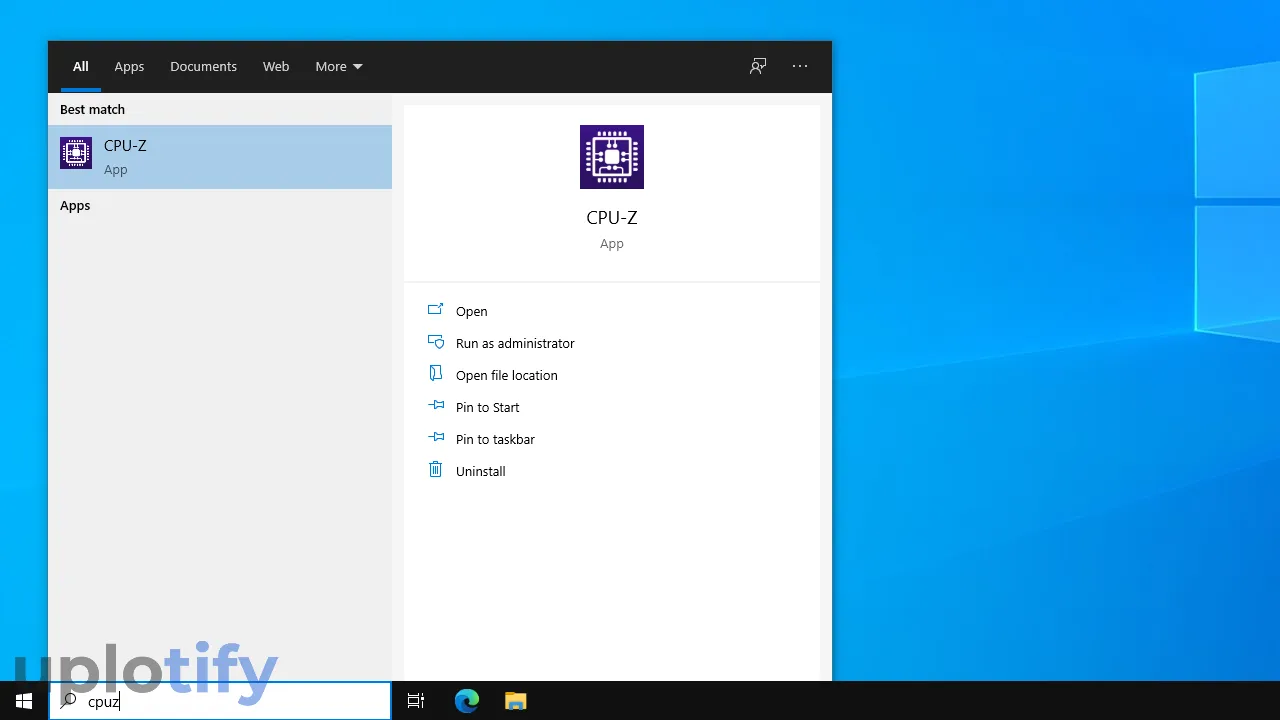Click the CPU-Z icon in best match row

(76, 153)
